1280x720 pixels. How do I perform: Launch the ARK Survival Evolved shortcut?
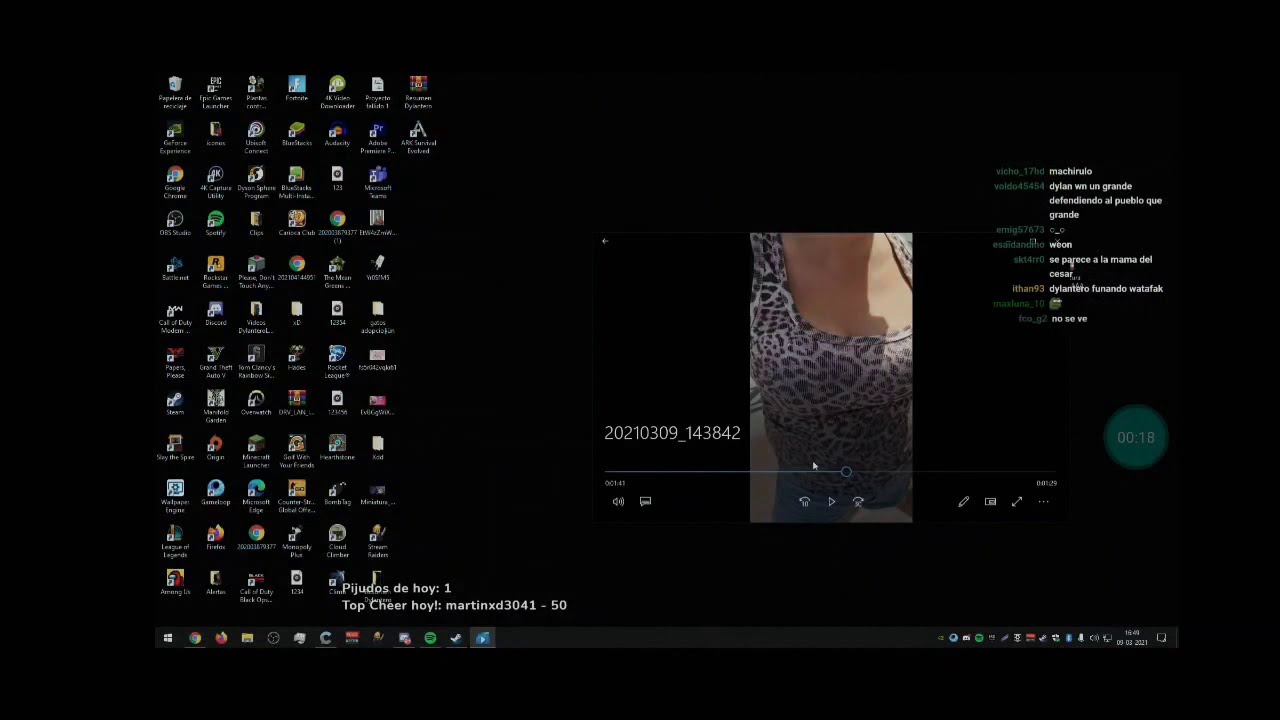coord(418,137)
